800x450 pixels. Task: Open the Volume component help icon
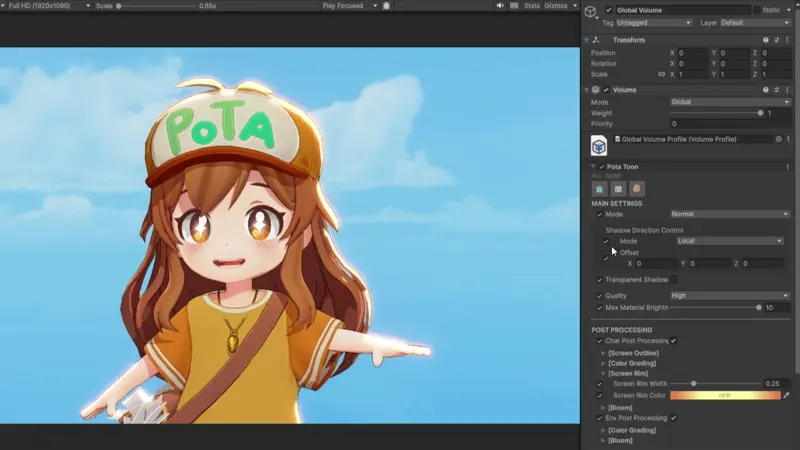(765, 90)
